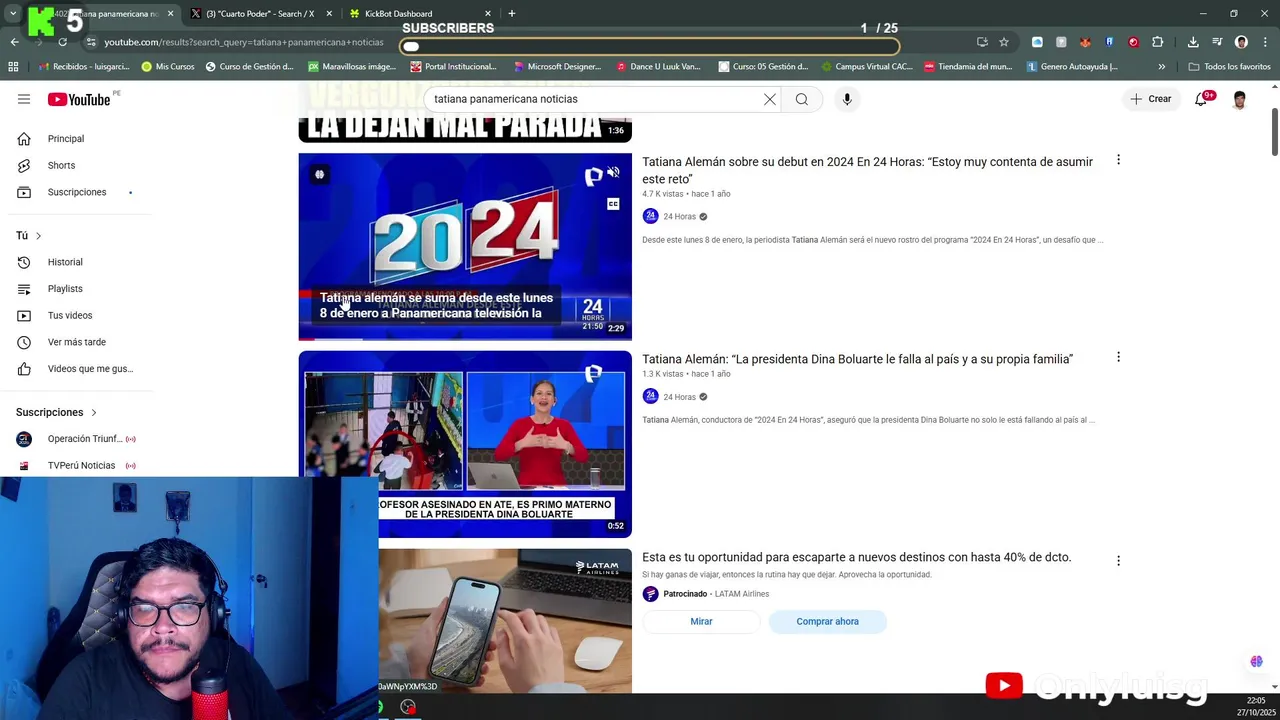Screen dimensions: 1280x720
Task: Reload the page
Action: (x=62, y=42)
